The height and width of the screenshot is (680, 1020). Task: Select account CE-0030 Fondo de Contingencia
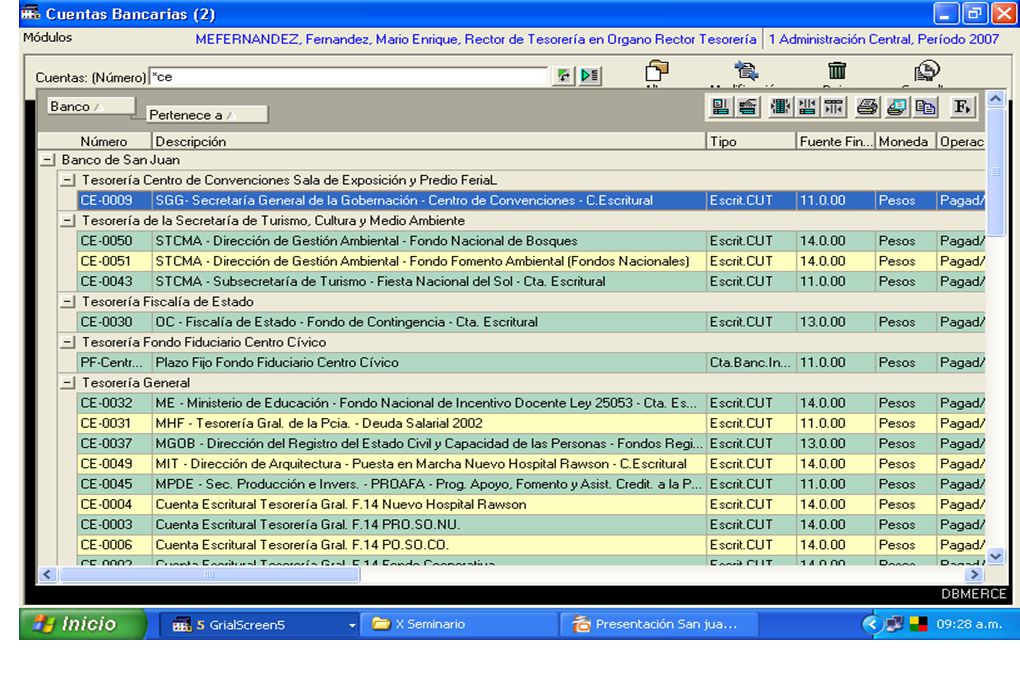(x=531, y=322)
